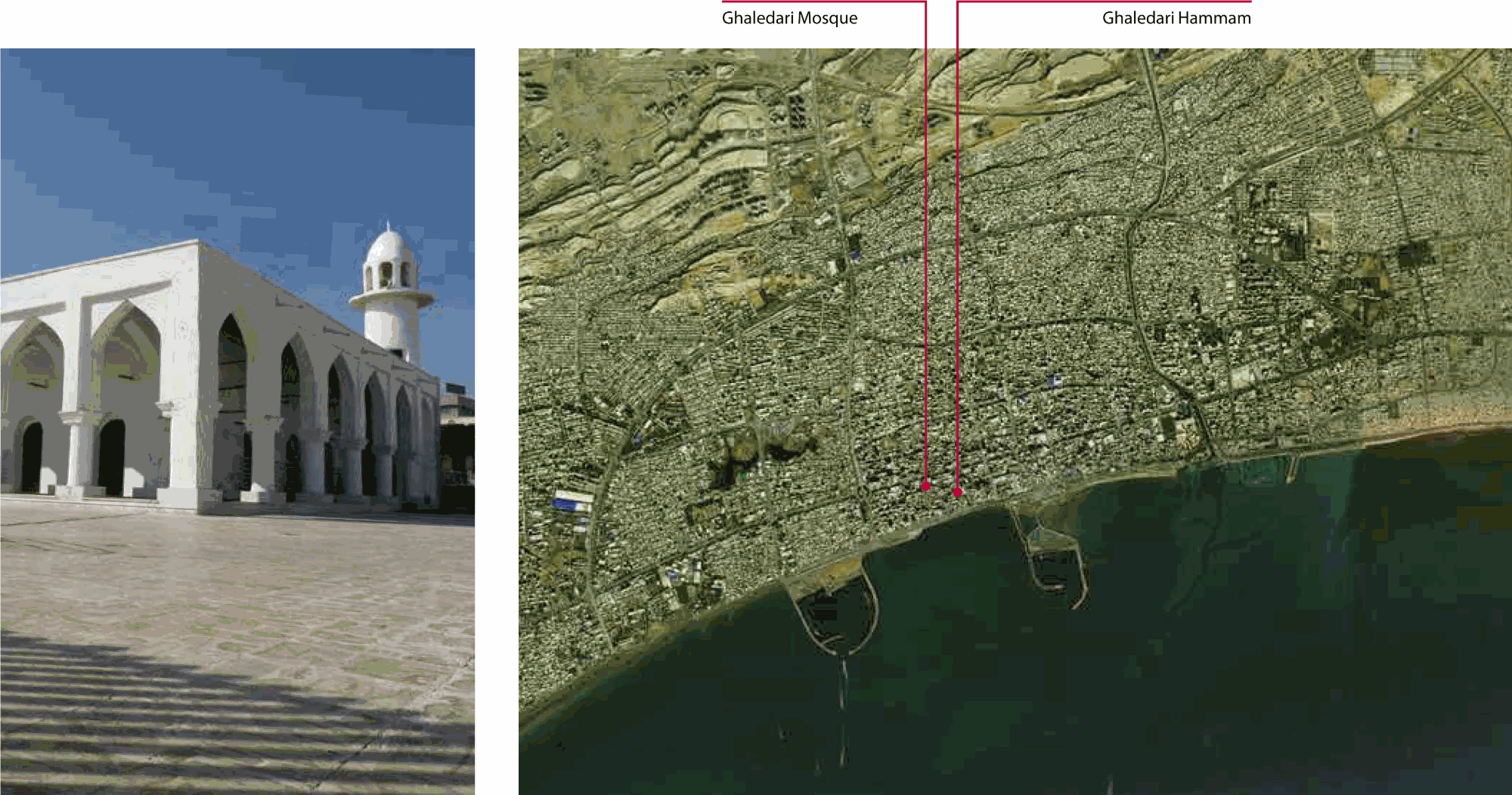The width and height of the screenshot is (1512, 795).
Task: Click the vertical red leader line for Mosque
Action: [x=925, y=227]
